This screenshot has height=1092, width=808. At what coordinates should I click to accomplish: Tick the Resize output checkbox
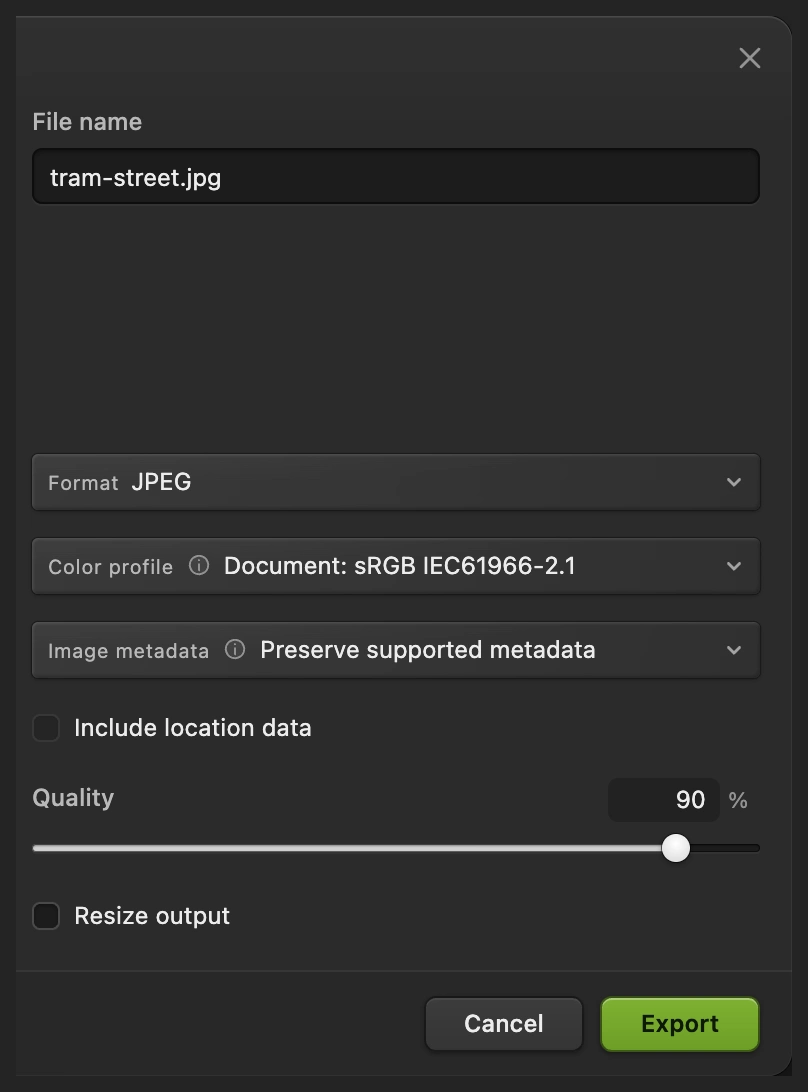click(x=46, y=916)
